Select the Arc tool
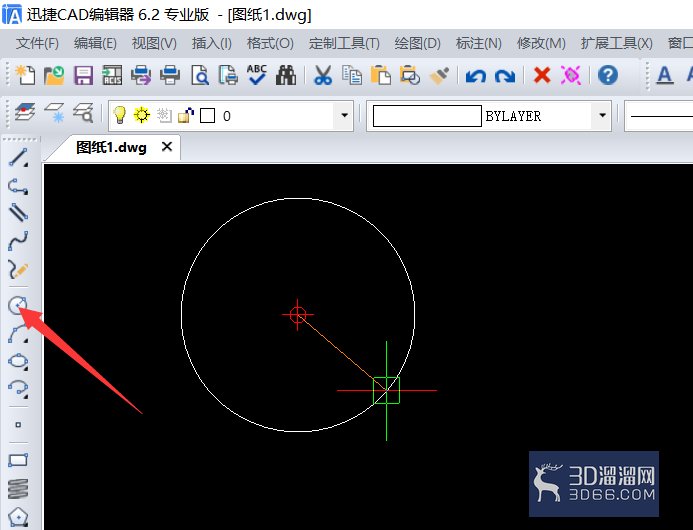This screenshot has height=530, width=693. (x=18, y=334)
